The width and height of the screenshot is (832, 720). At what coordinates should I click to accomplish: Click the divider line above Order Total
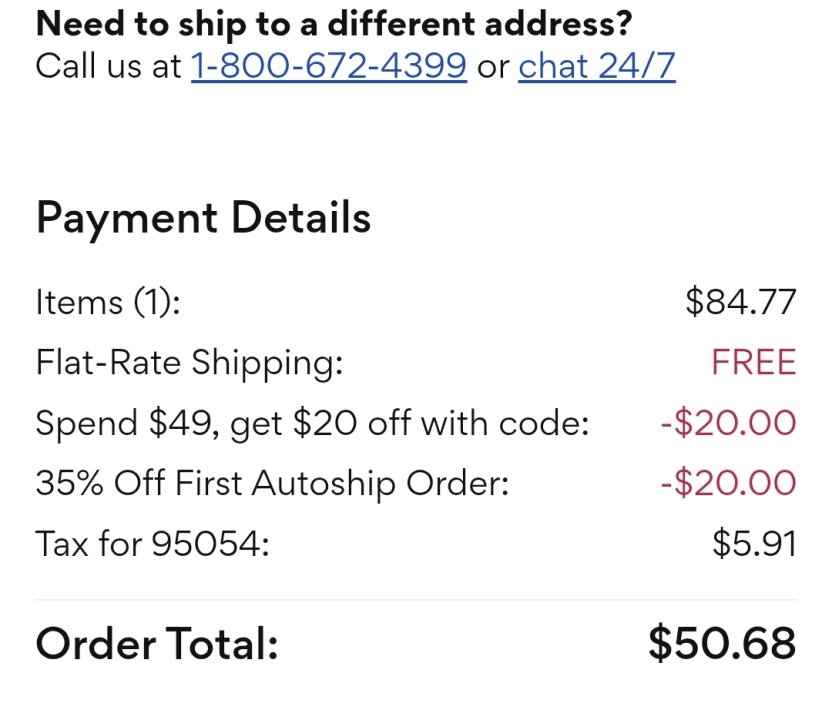pos(415,600)
